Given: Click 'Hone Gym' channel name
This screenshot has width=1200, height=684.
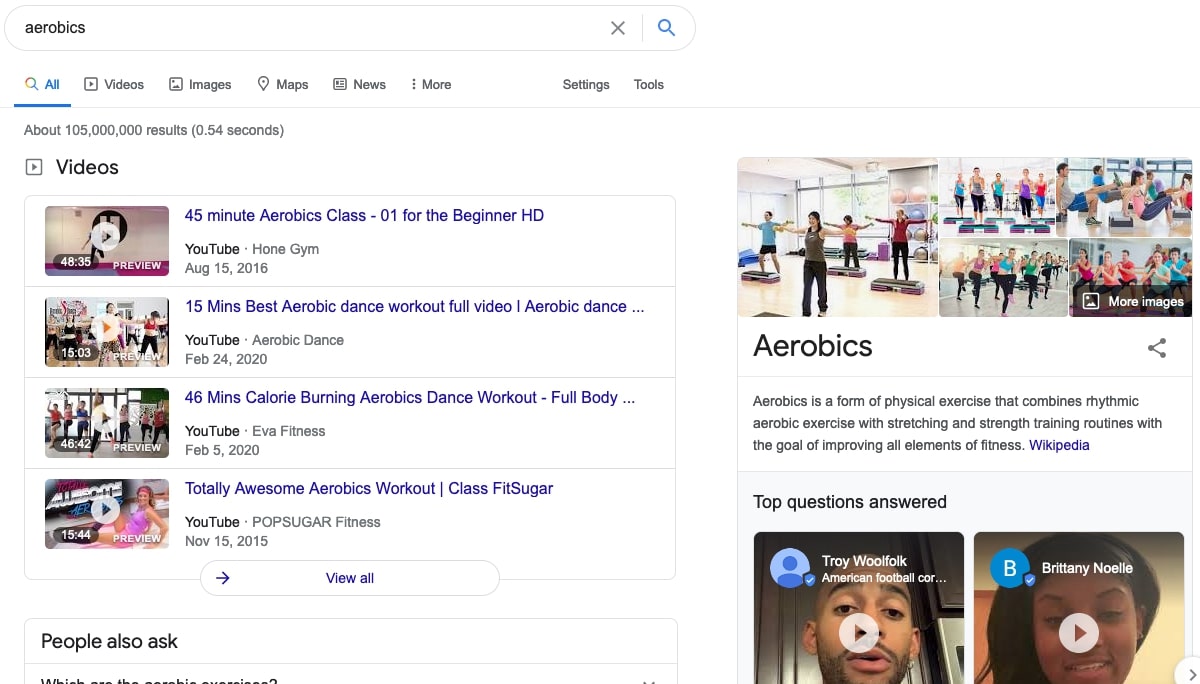Looking at the screenshot, I should [286, 249].
